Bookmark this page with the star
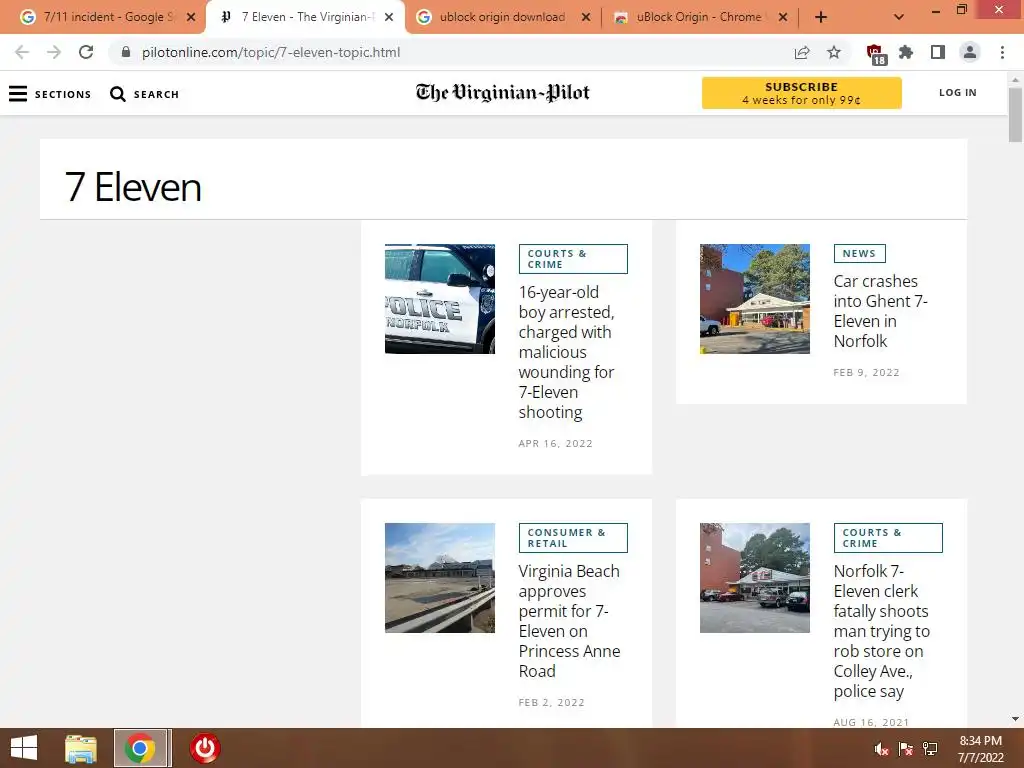Screen dimensions: 1024x768 click(834, 52)
